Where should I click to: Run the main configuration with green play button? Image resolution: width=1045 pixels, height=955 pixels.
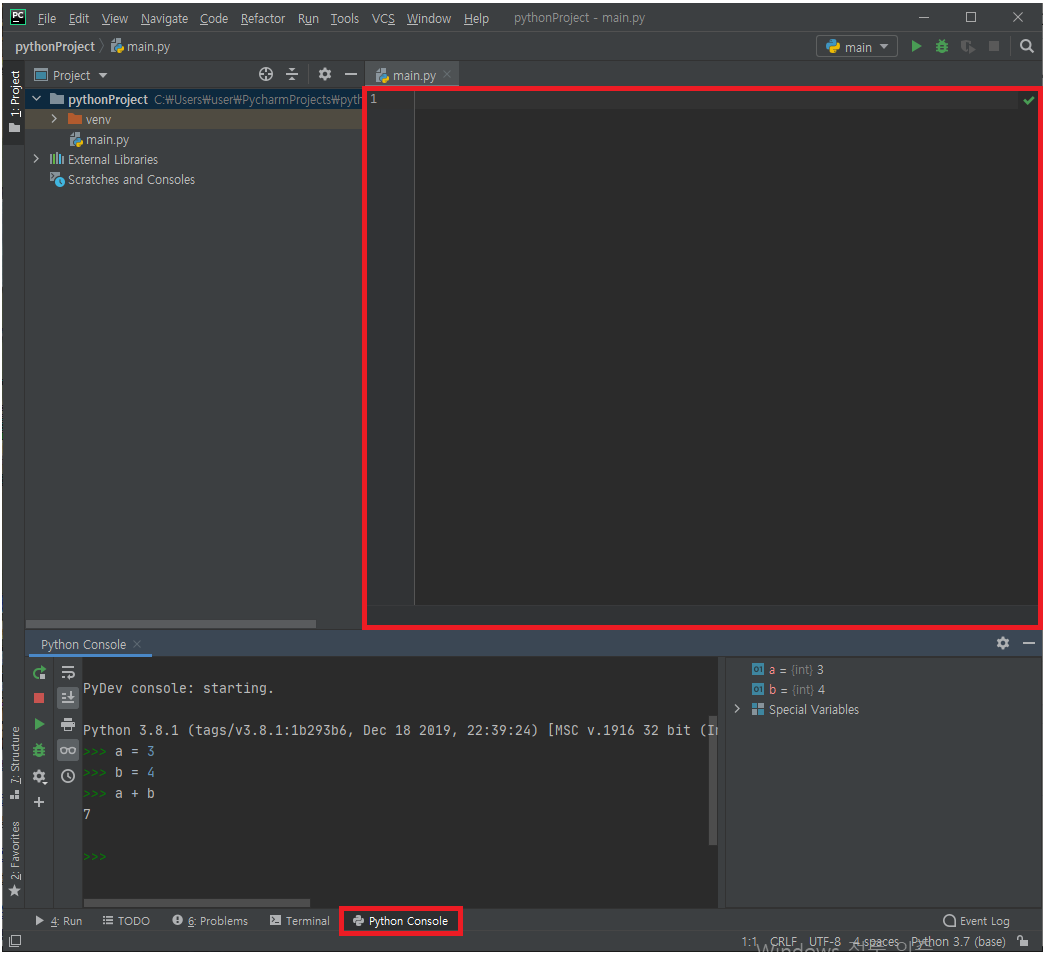tap(916, 47)
